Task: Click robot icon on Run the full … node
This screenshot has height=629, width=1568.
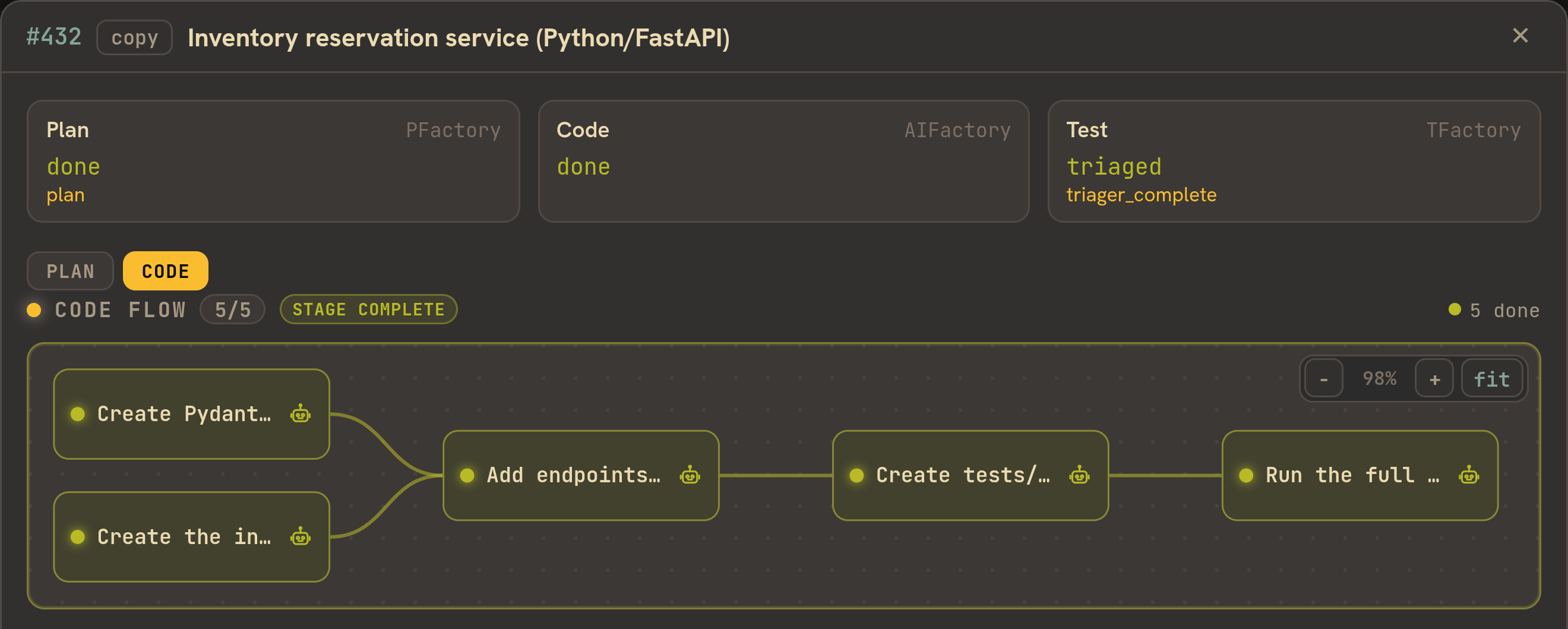Action: [1469, 475]
